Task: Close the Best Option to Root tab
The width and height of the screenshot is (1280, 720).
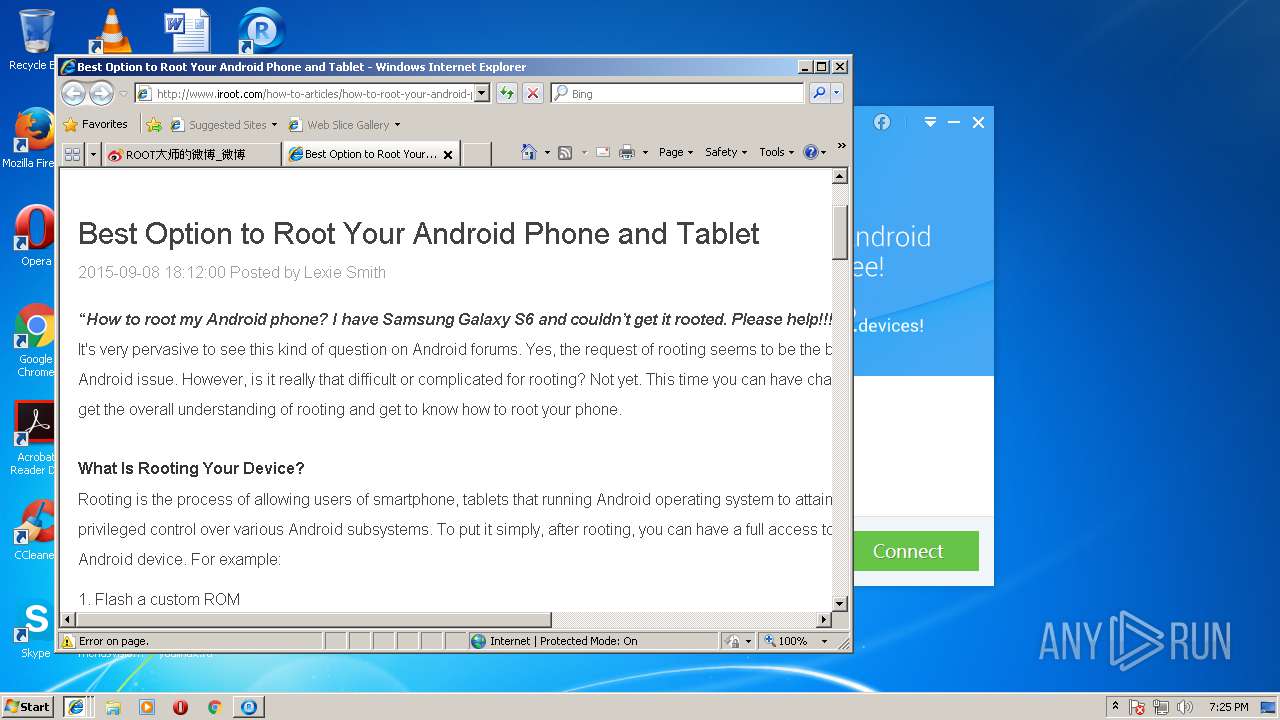Action: click(448, 155)
